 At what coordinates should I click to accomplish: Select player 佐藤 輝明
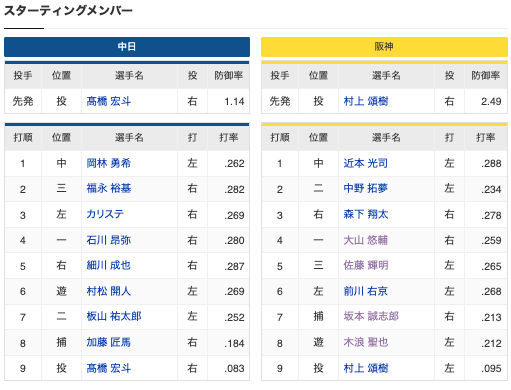coord(366,266)
